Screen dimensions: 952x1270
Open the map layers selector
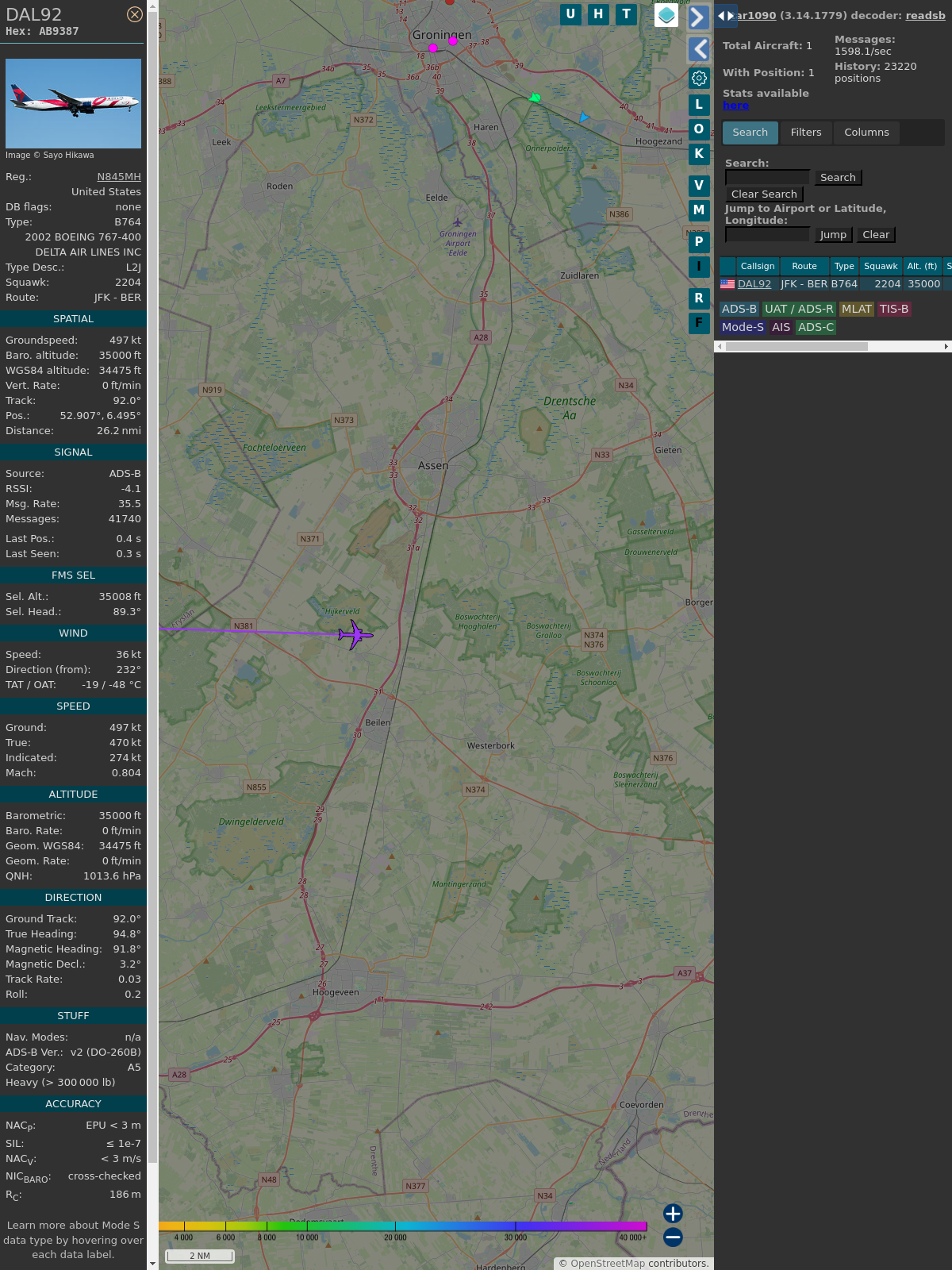pyautogui.click(x=666, y=15)
